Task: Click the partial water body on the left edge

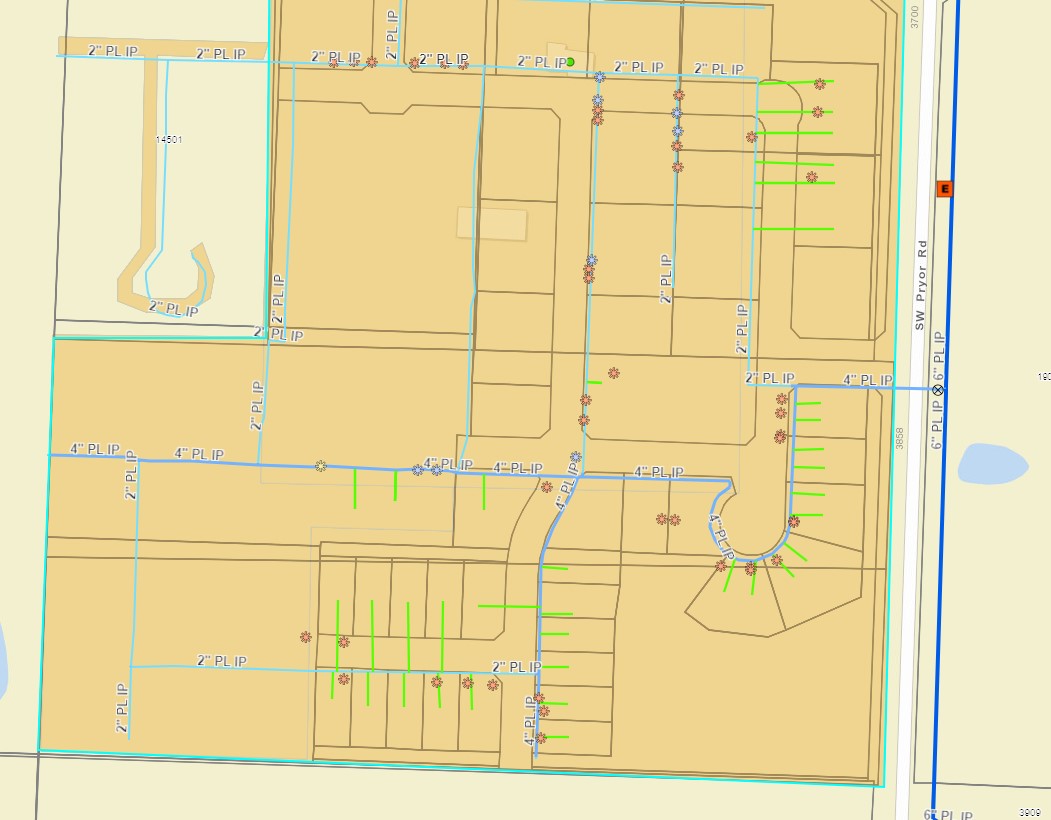Action: coord(3,660)
